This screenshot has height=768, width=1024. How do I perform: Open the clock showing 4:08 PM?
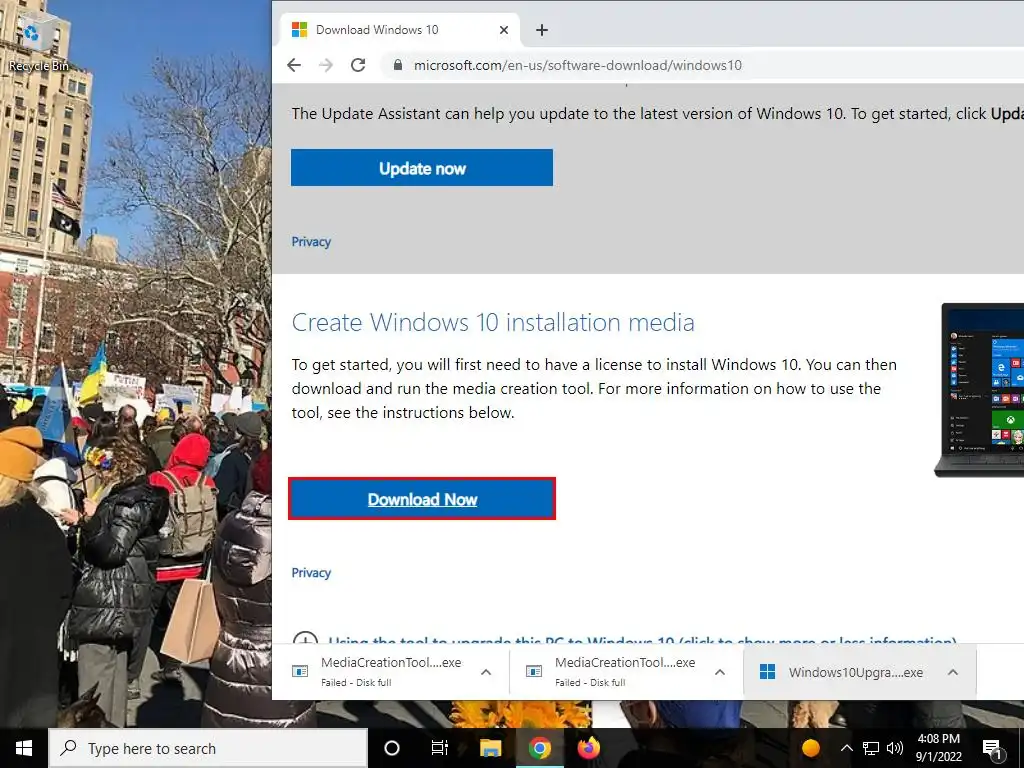tap(938, 748)
